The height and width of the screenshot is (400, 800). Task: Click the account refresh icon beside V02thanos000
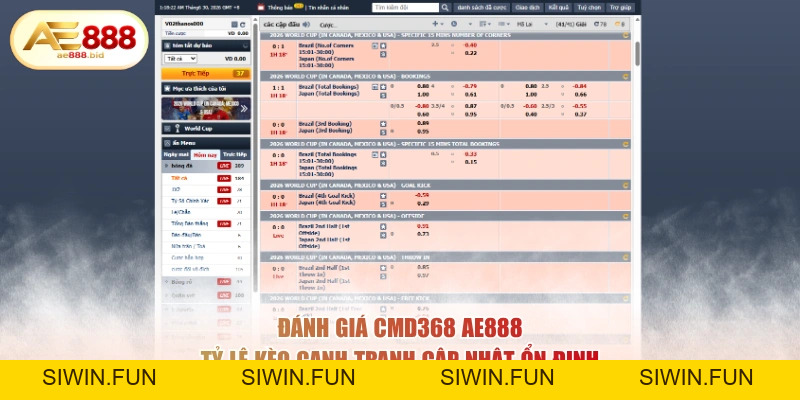(x=242, y=24)
